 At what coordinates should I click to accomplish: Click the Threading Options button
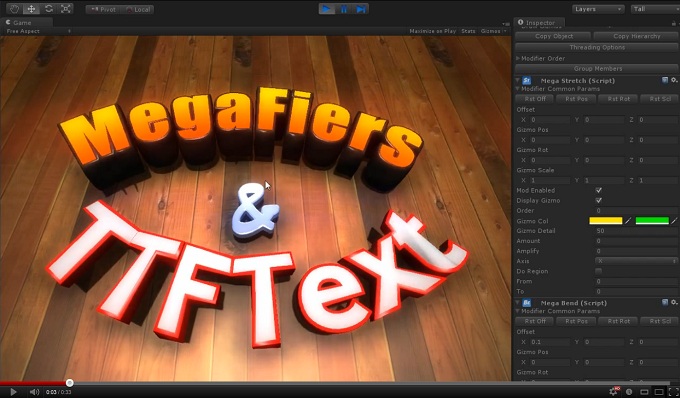tap(597, 48)
